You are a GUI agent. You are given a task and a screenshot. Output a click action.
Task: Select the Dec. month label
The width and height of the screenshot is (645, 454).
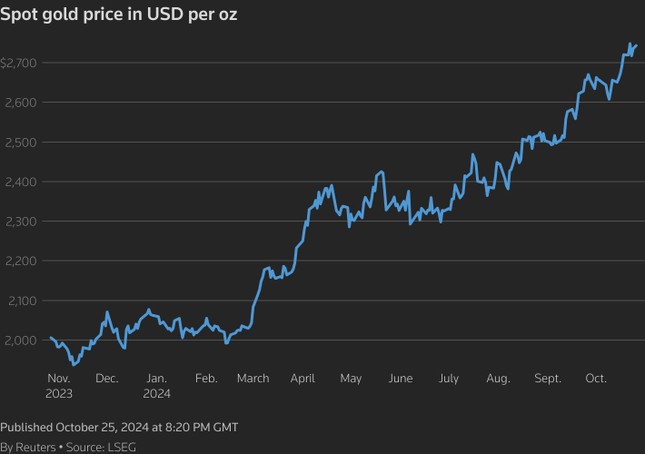107,378
